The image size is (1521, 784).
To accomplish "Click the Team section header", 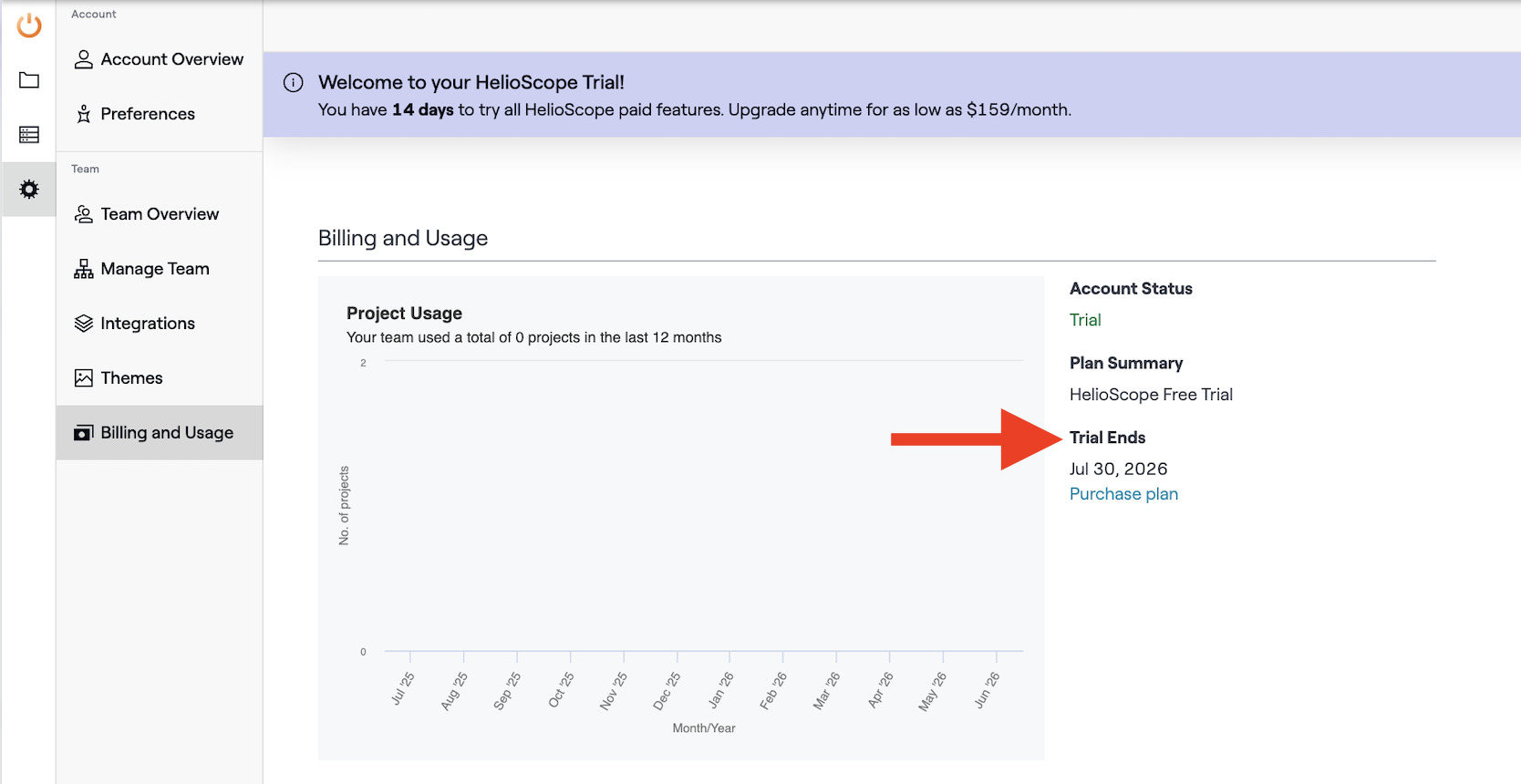I will (86, 169).
